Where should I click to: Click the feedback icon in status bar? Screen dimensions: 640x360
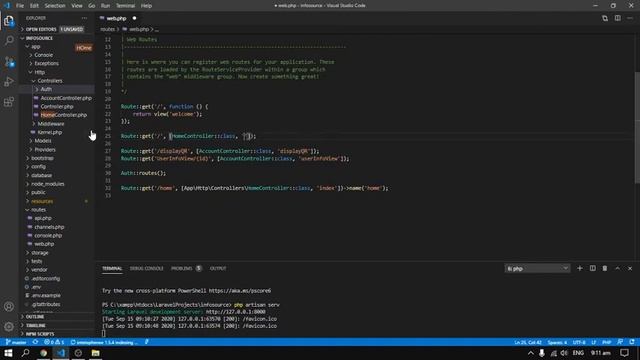(620, 342)
